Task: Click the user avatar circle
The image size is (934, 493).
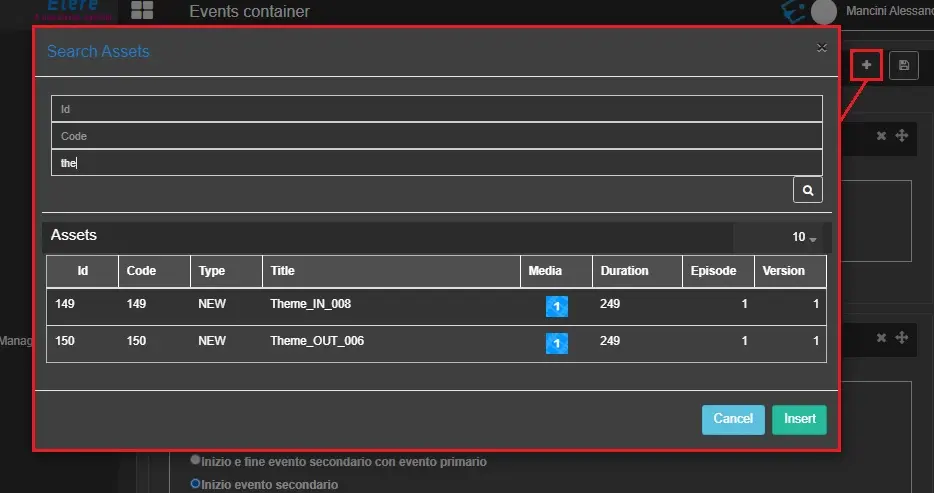Action: click(x=824, y=12)
